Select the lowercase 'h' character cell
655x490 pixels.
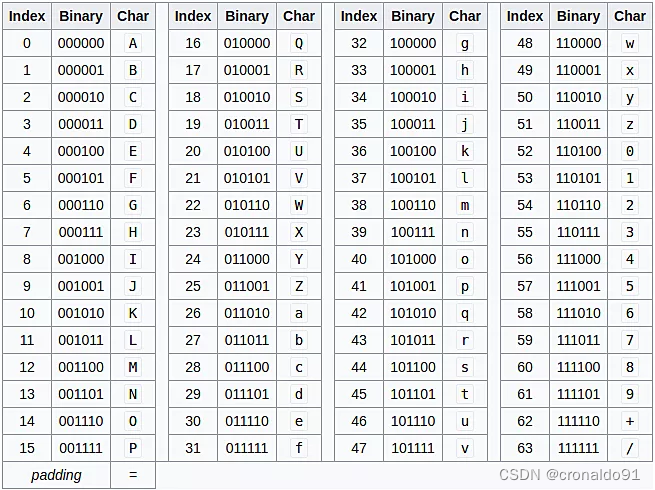pos(465,70)
